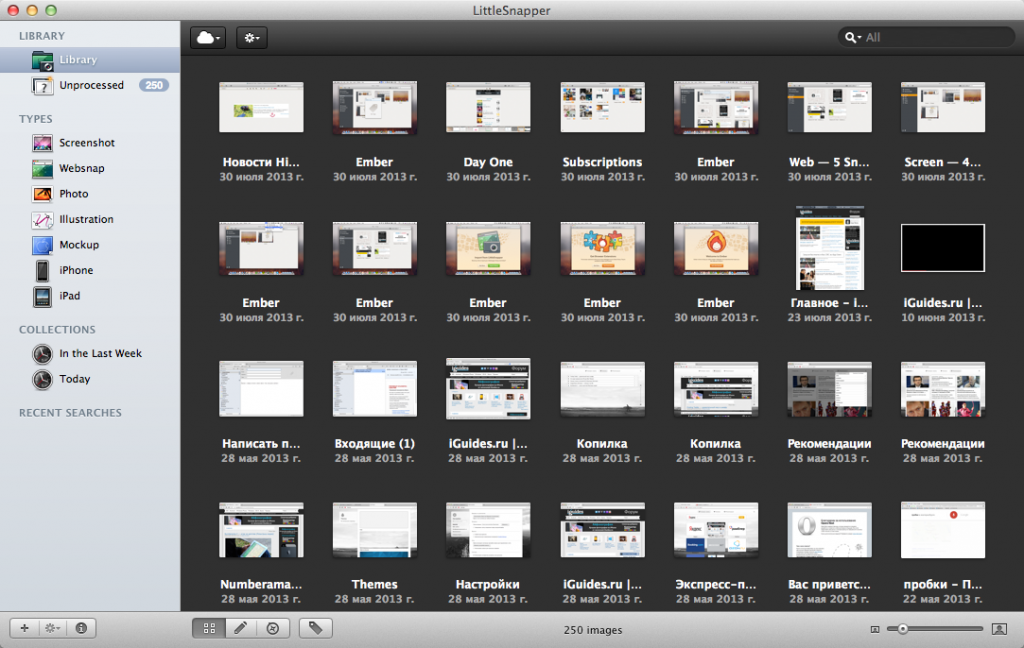The height and width of the screenshot is (648, 1024).
Task: Click the large thumbnail size icon
Action: pos(999,629)
